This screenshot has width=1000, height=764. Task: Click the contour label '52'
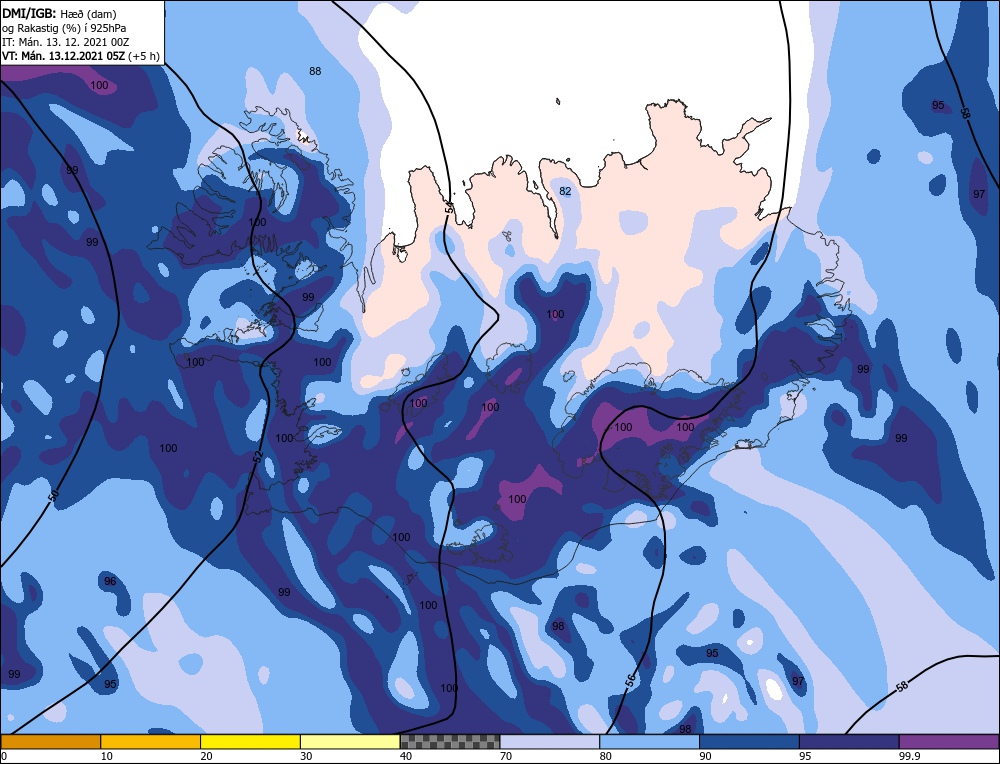pyautogui.click(x=258, y=457)
